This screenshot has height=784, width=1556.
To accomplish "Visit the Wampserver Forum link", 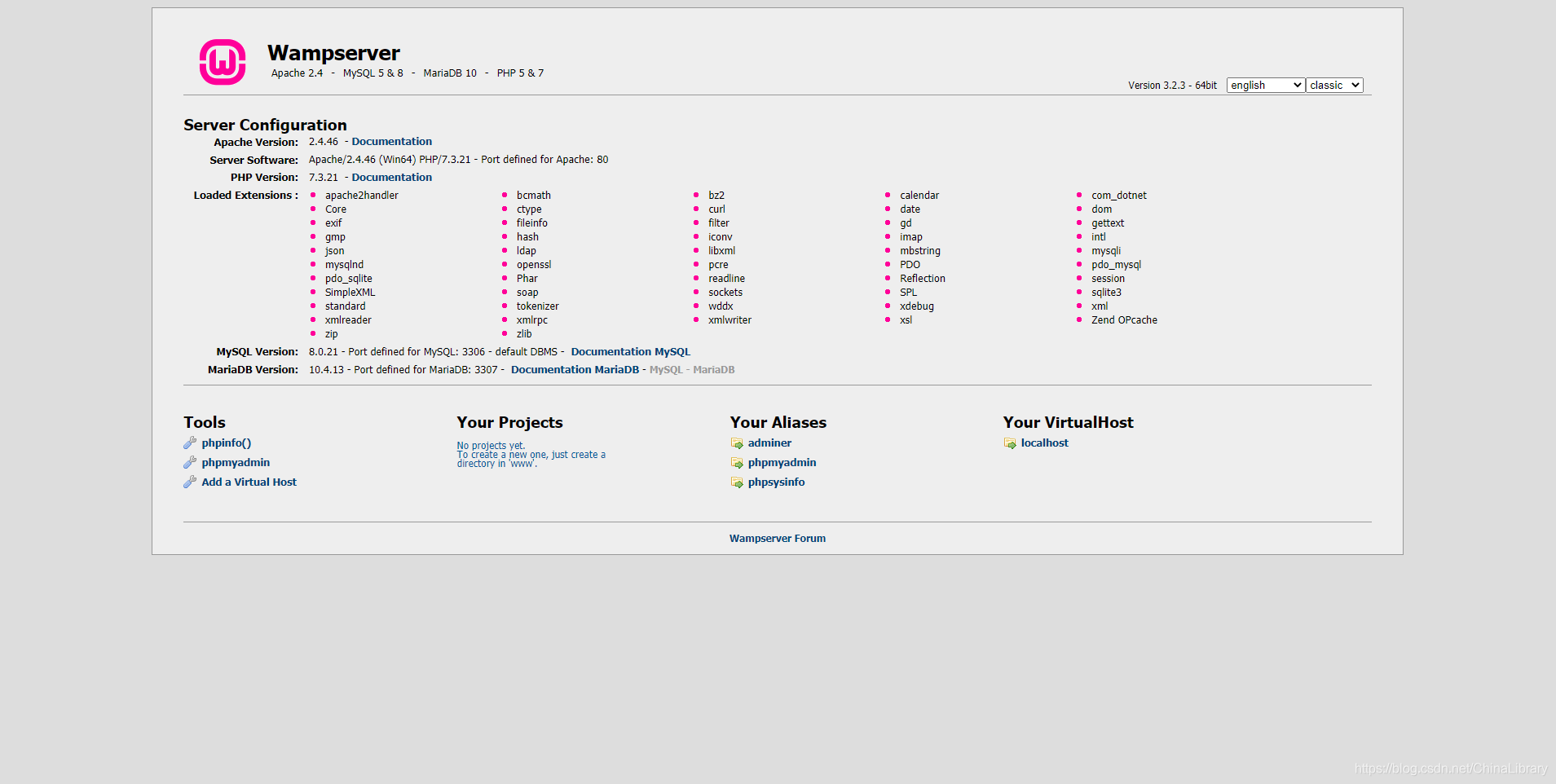I will click(778, 539).
